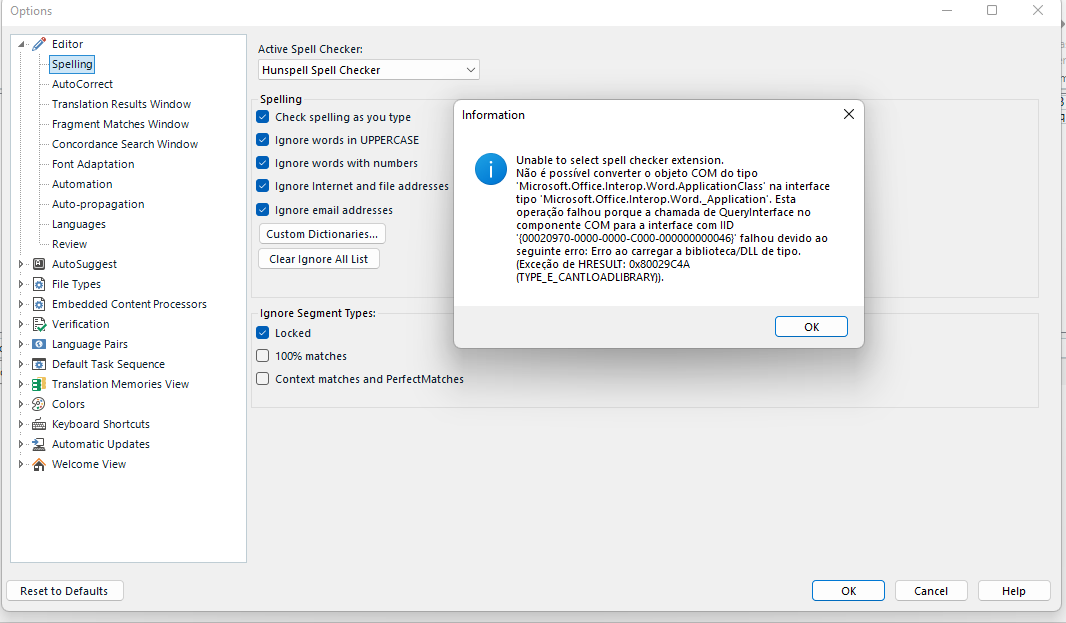Open the Active Spell Checker dropdown
Screen dimensions: 1066x623
[x=368, y=70]
